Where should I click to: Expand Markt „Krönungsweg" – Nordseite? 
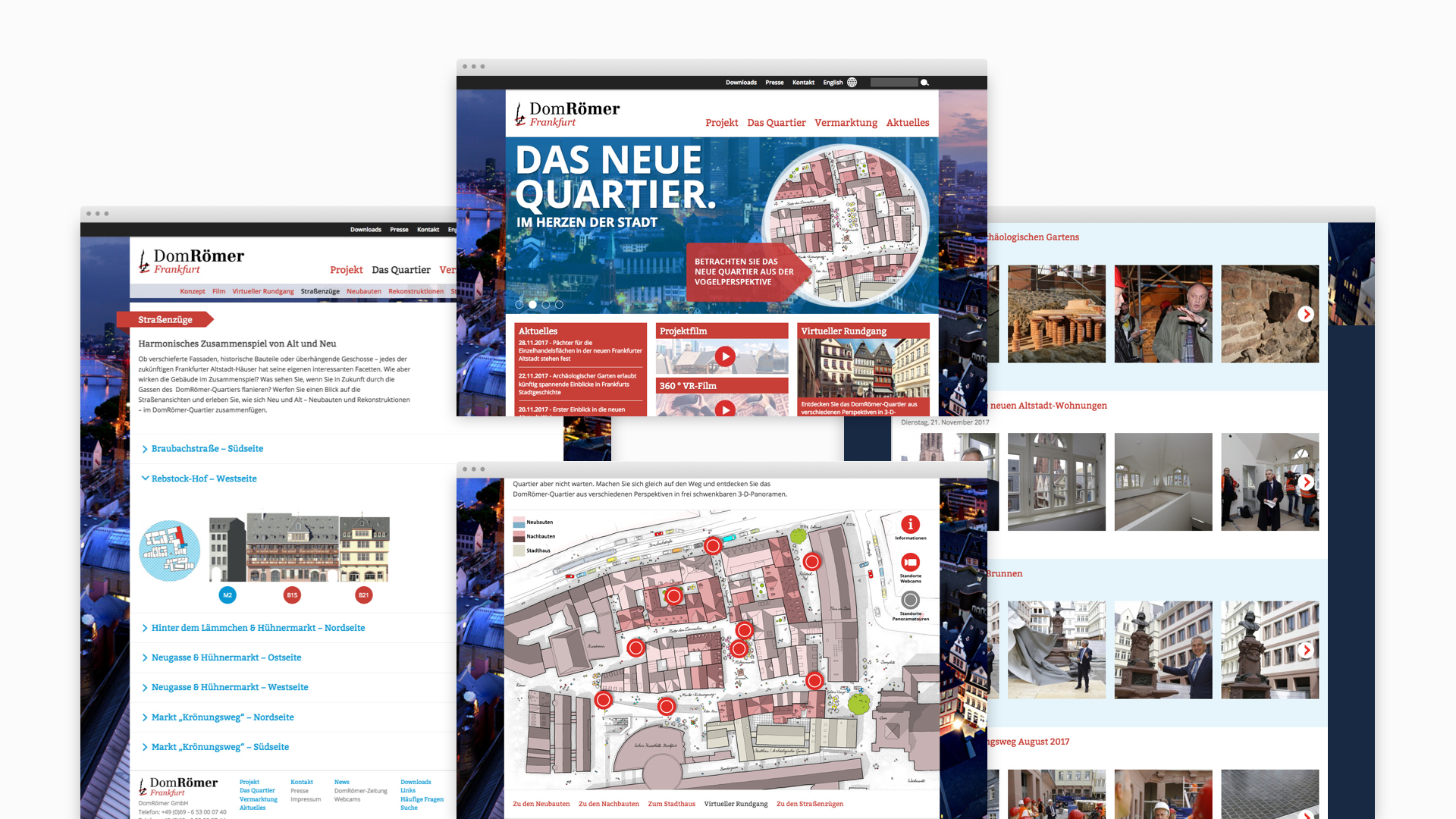coord(218,717)
